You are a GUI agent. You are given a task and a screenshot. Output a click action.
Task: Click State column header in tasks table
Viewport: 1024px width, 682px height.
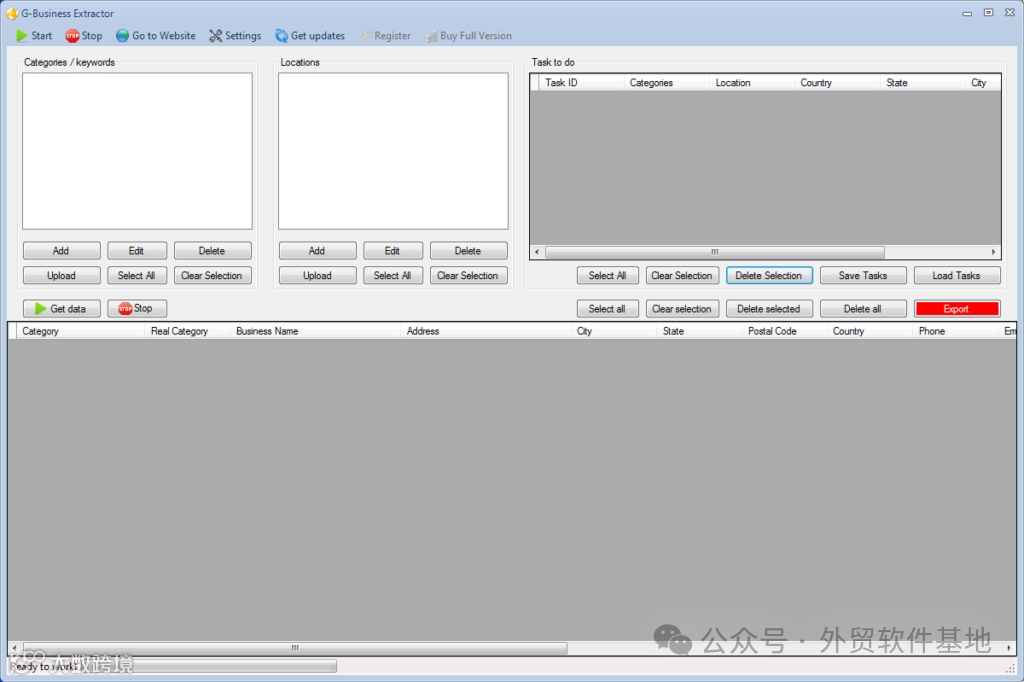tap(922, 83)
